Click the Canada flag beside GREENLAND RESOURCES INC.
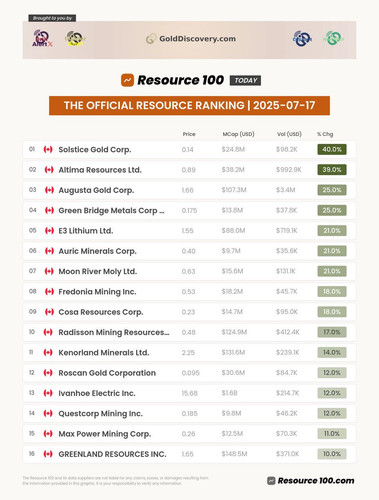The height and width of the screenshot is (500, 379). pos(48,454)
